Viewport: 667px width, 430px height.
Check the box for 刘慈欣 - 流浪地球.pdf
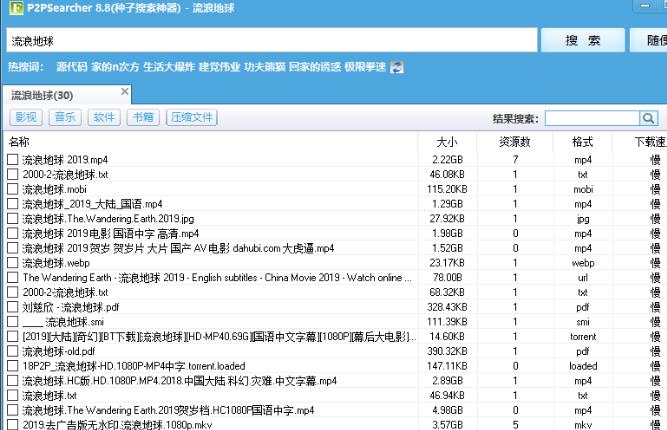[13, 307]
